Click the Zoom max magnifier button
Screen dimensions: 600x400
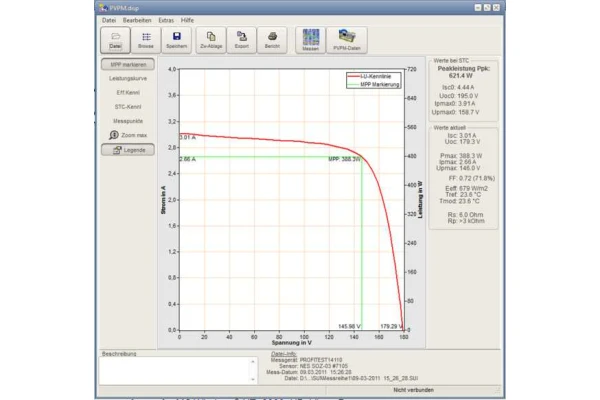(127, 134)
